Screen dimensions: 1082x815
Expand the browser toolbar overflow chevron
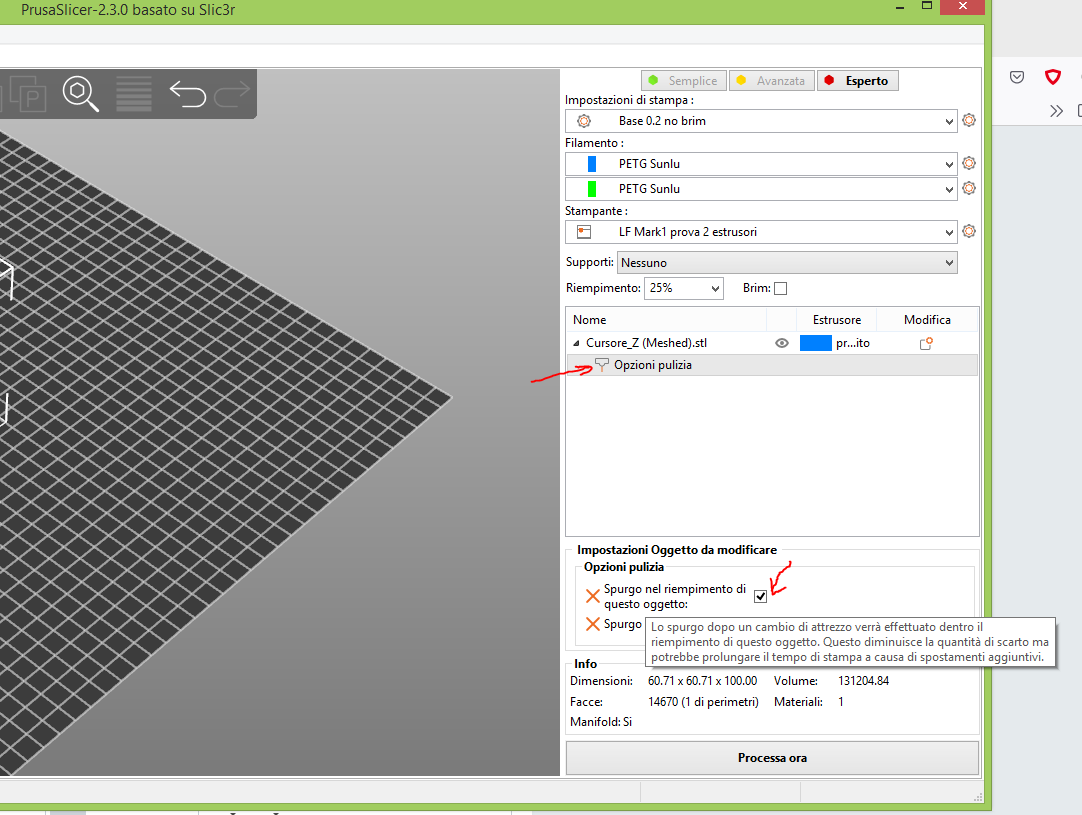pyautogui.click(x=1056, y=111)
